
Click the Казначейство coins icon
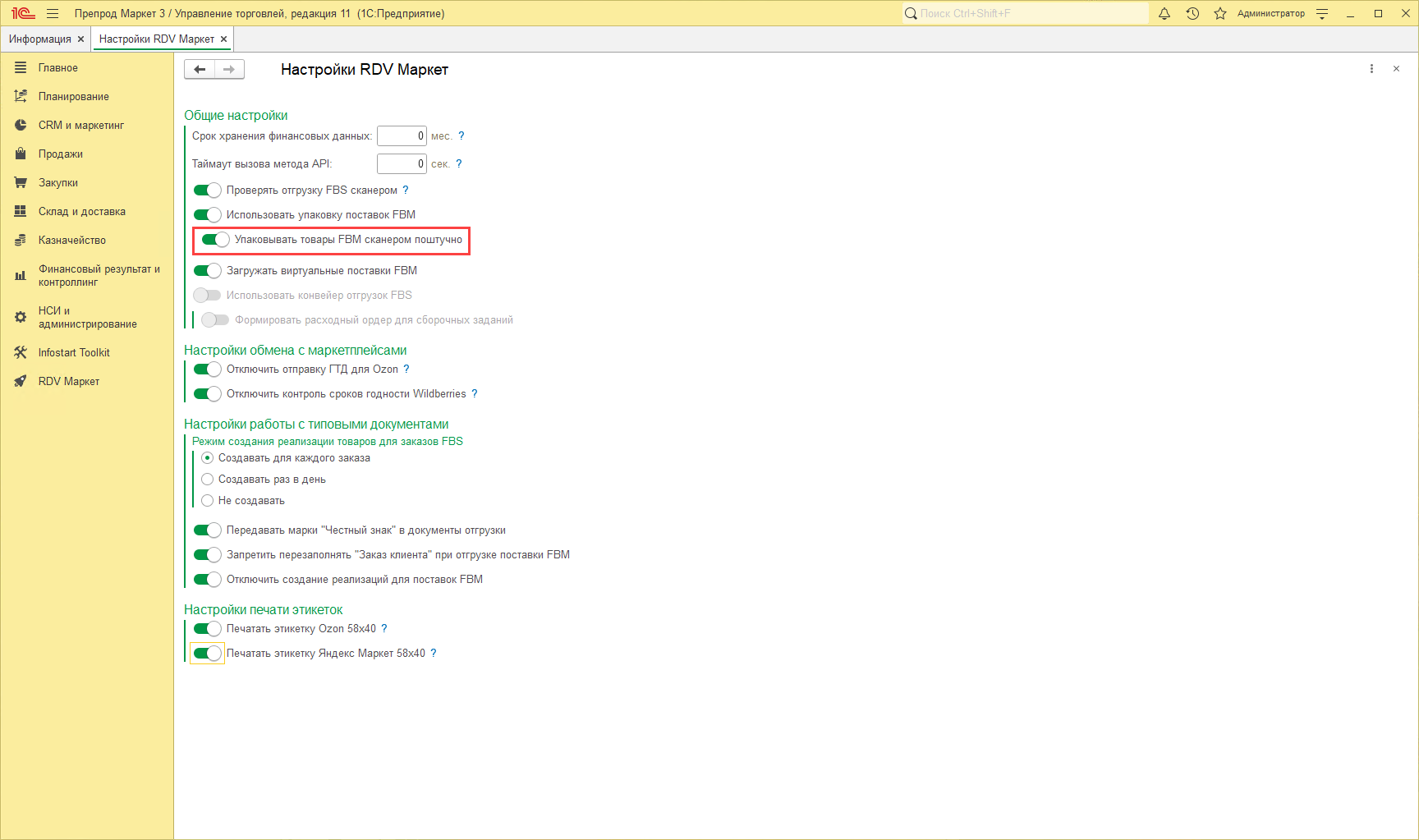tap(21, 240)
